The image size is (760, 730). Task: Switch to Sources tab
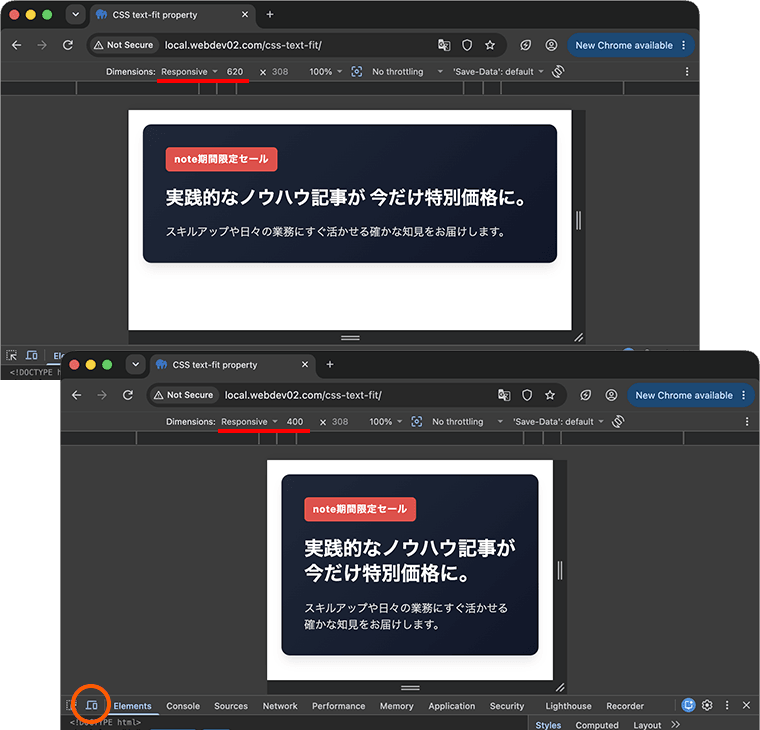tap(231, 706)
